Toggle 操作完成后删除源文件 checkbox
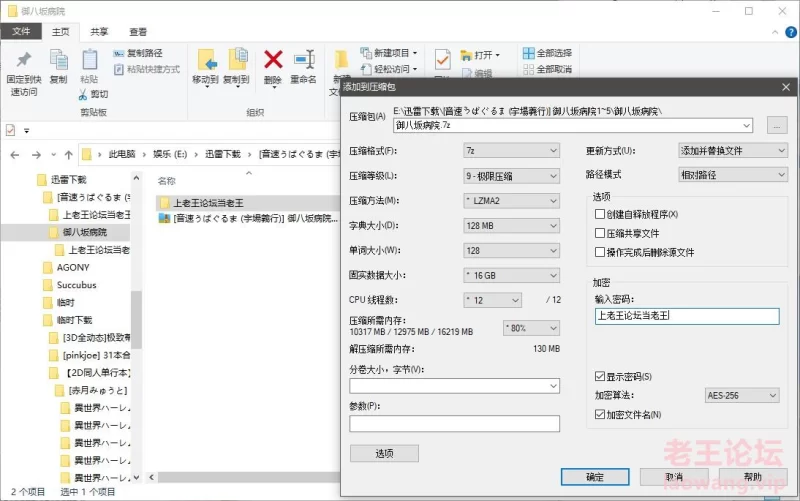Screen dimensions: 800x501 coord(600,252)
